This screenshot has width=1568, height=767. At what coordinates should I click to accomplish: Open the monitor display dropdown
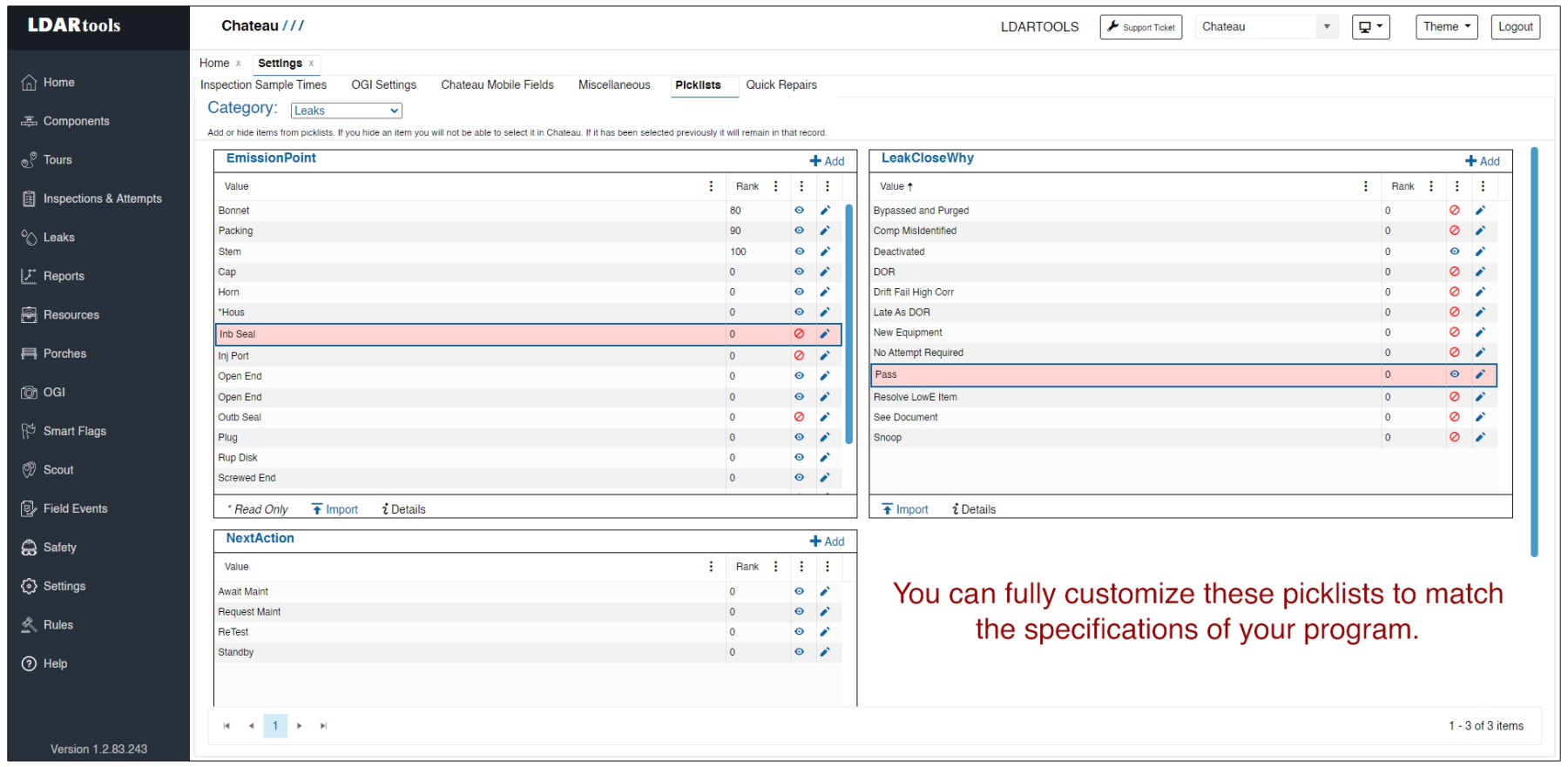coord(1370,27)
